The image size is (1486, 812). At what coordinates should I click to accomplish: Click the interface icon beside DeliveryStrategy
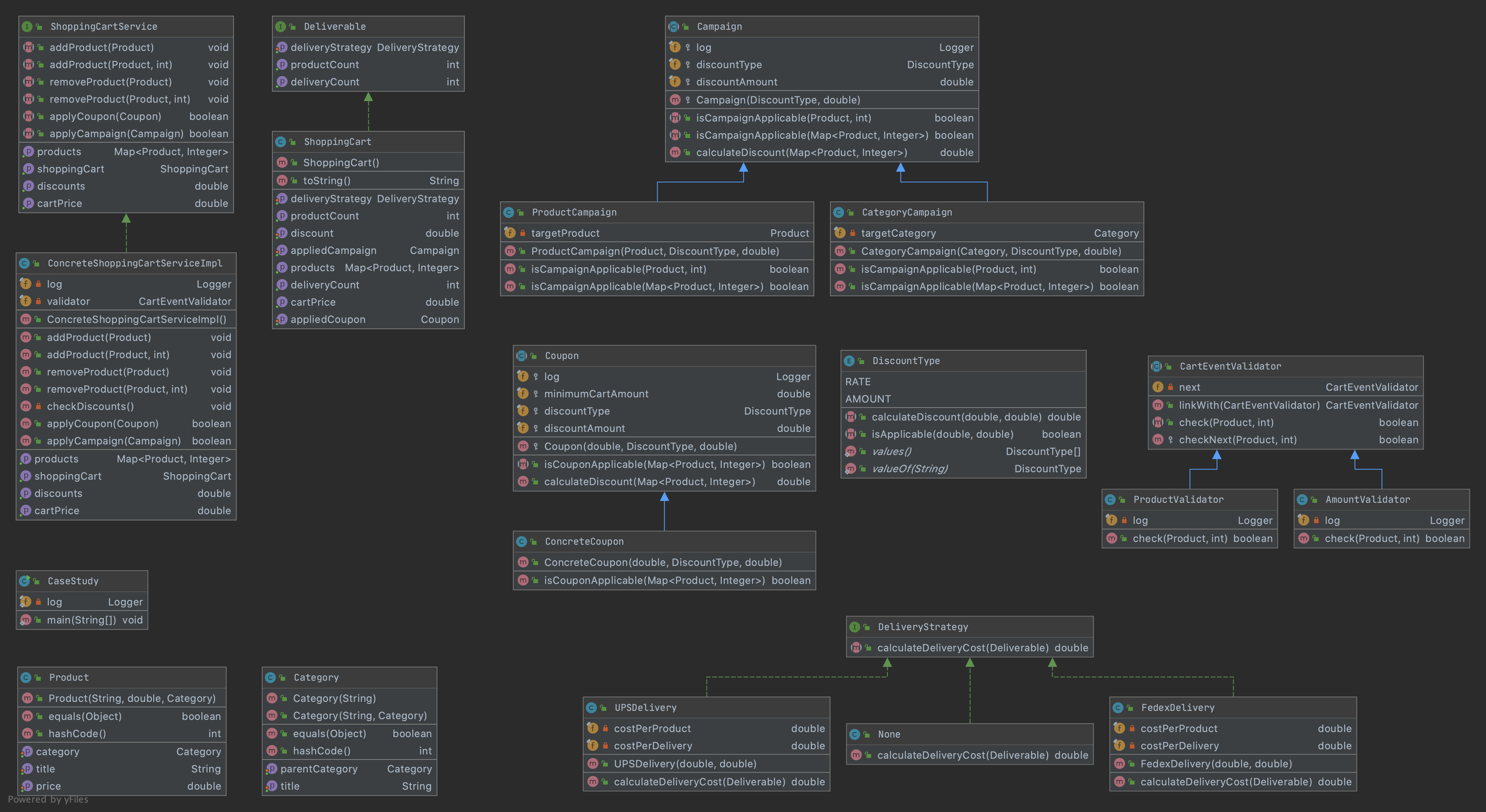(x=854, y=627)
